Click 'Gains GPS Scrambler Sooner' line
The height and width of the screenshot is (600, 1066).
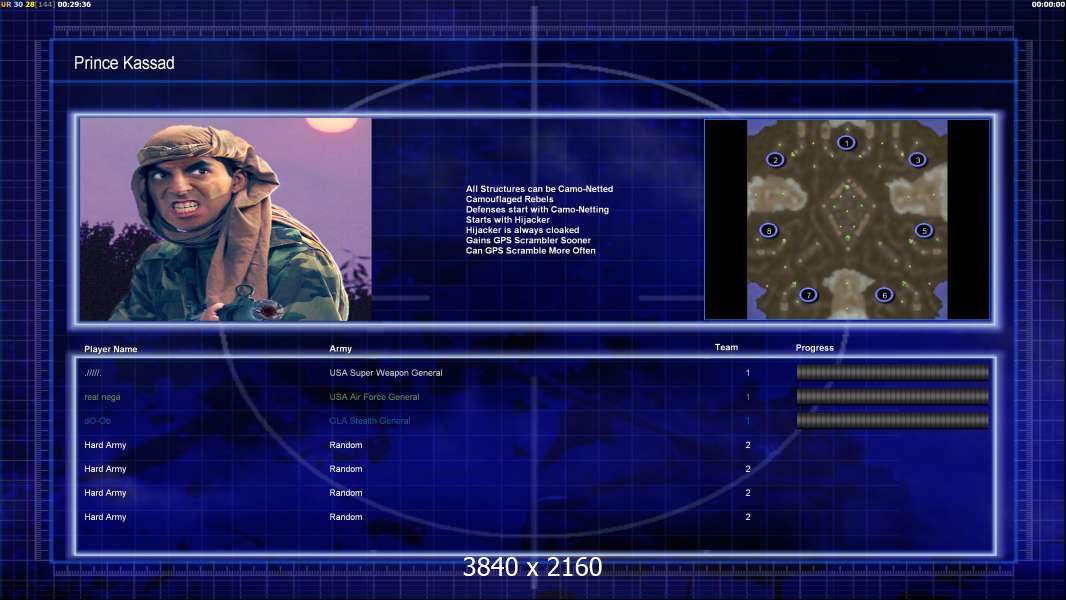point(528,240)
